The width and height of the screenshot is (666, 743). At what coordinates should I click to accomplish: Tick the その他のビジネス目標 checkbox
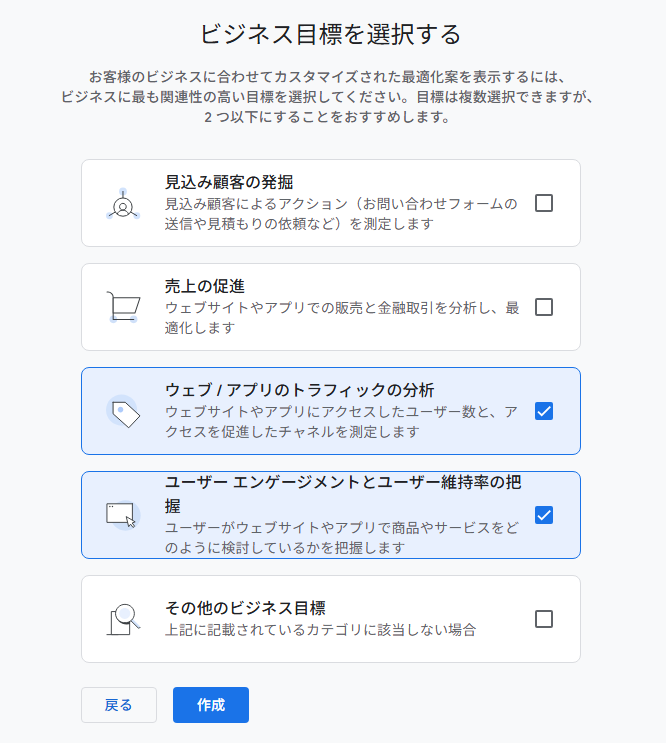[x=544, y=619]
